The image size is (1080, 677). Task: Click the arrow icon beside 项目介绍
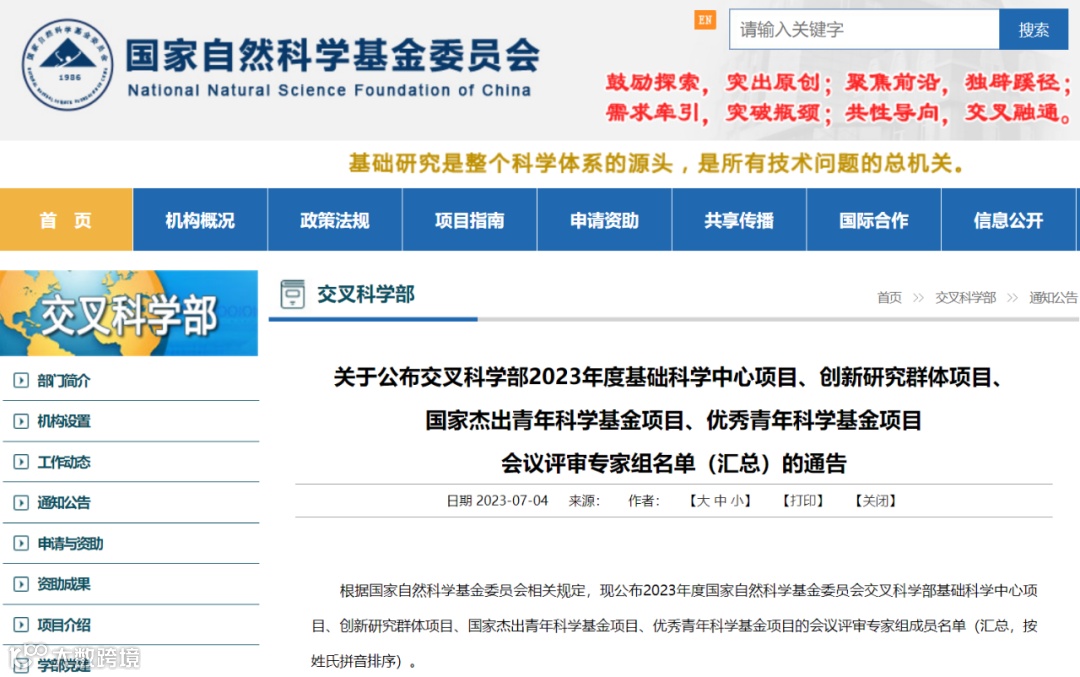point(21,625)
